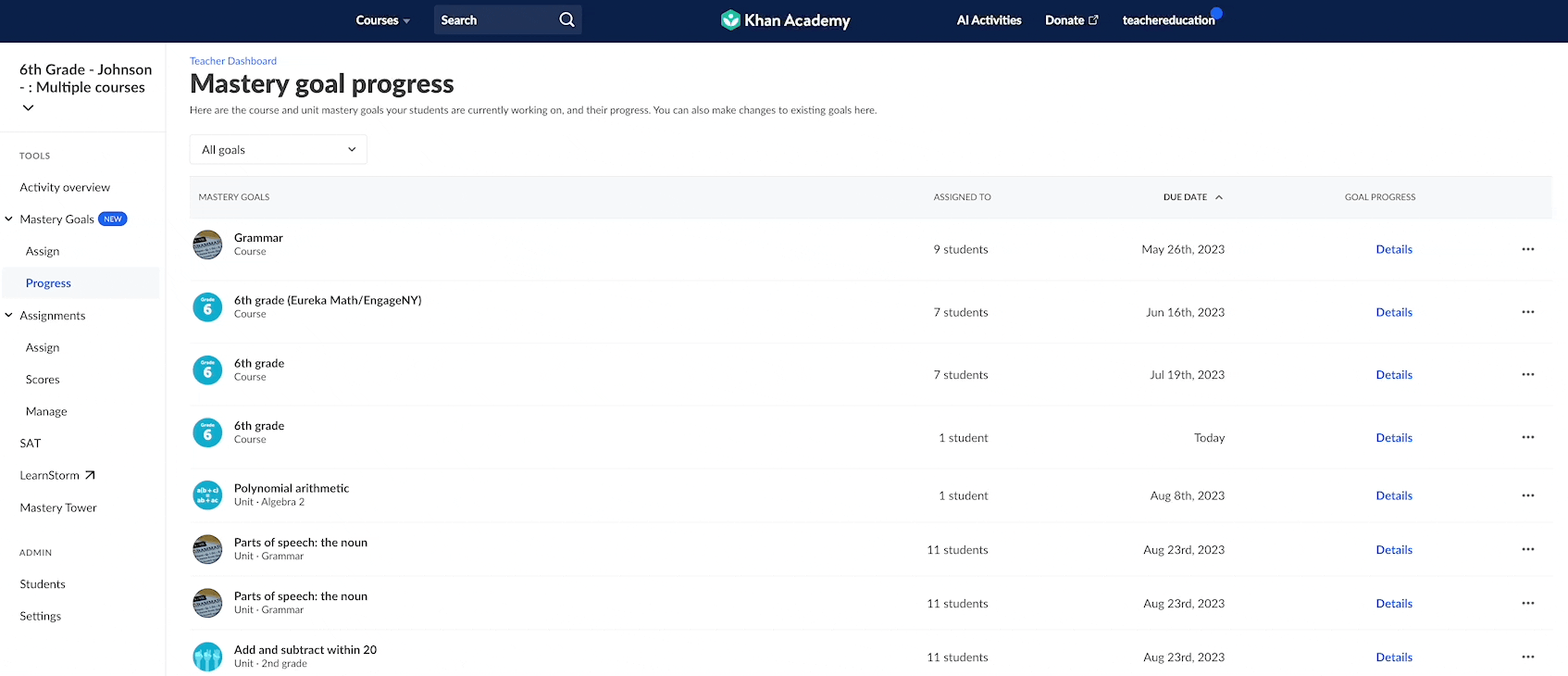Screen dimensions: 1568x676
Task: Click the Khan Academy logo
Action: [785, 19]
